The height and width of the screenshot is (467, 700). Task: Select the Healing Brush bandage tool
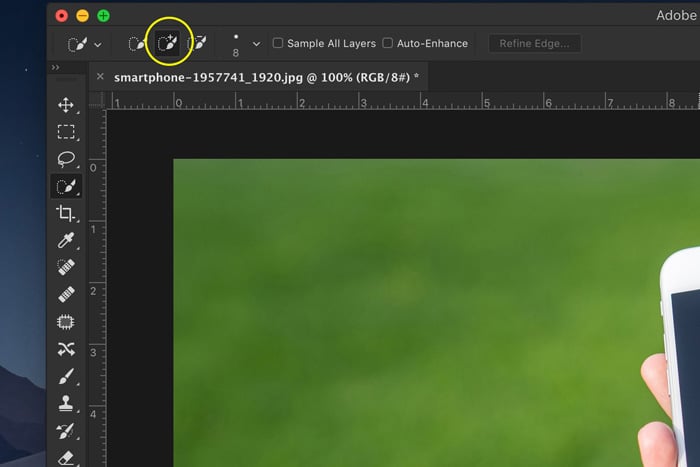66,295
